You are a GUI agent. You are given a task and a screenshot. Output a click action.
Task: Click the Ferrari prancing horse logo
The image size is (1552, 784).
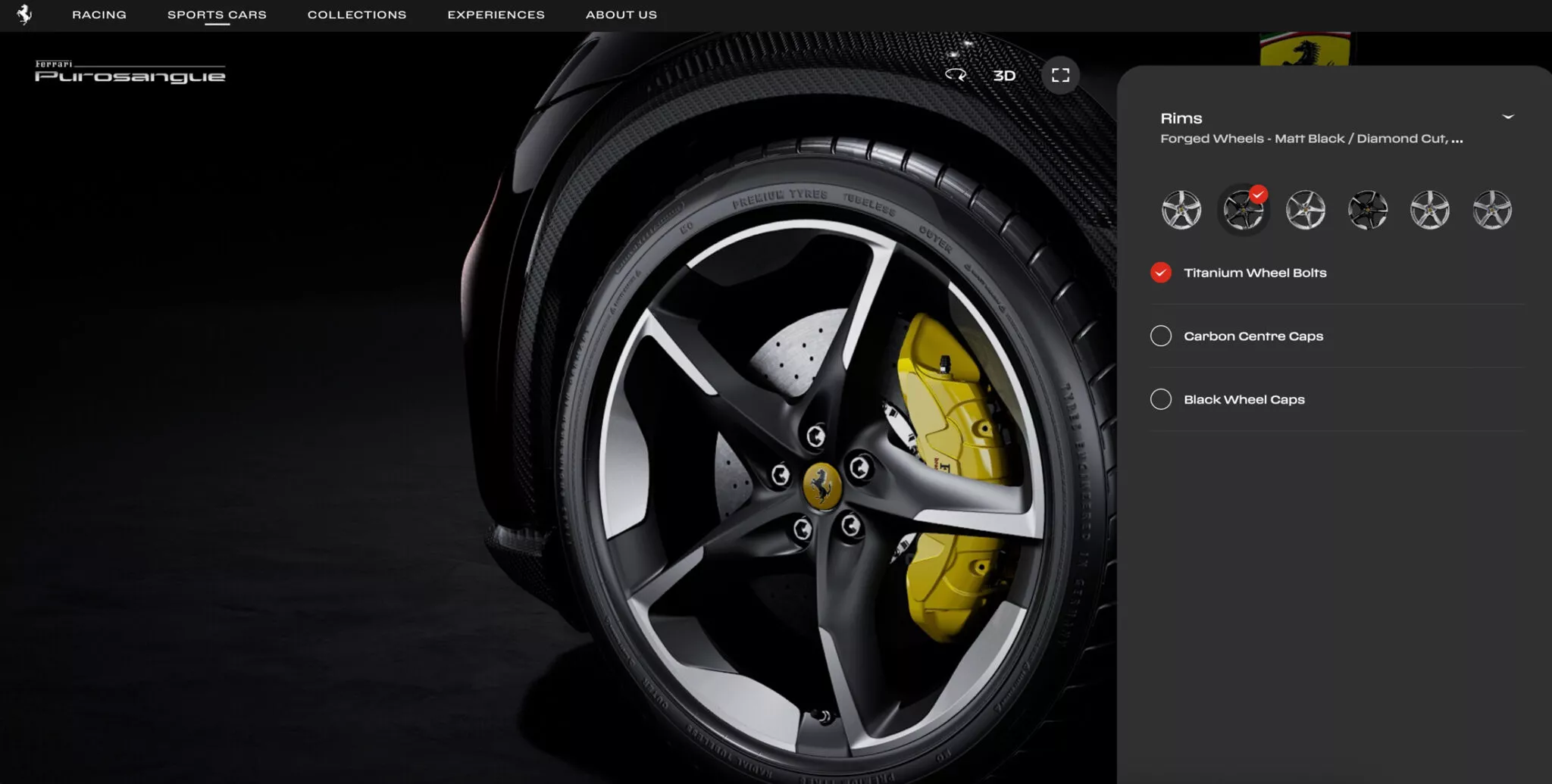(24, 14)
